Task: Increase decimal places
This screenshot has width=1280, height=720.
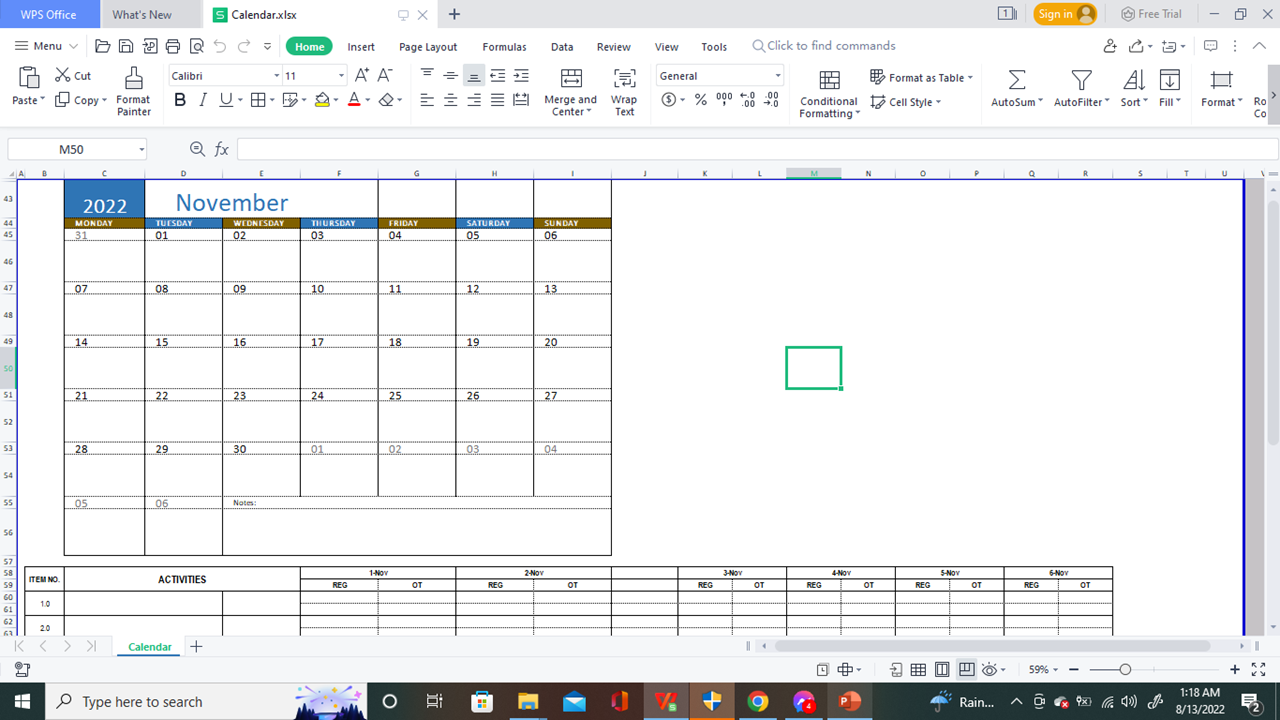Action: tap(747, 100)
